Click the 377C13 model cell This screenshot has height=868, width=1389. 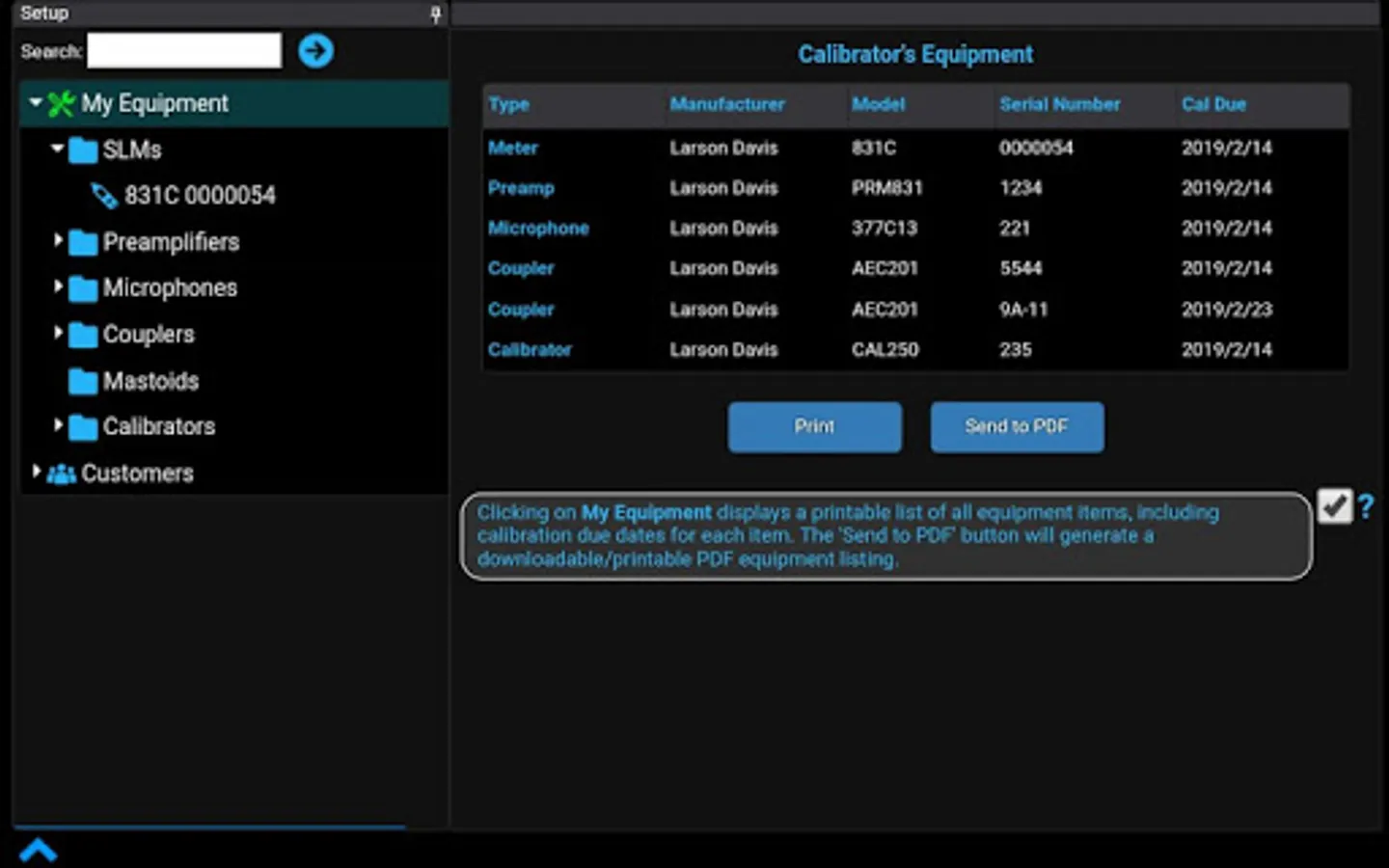[885, 229]
